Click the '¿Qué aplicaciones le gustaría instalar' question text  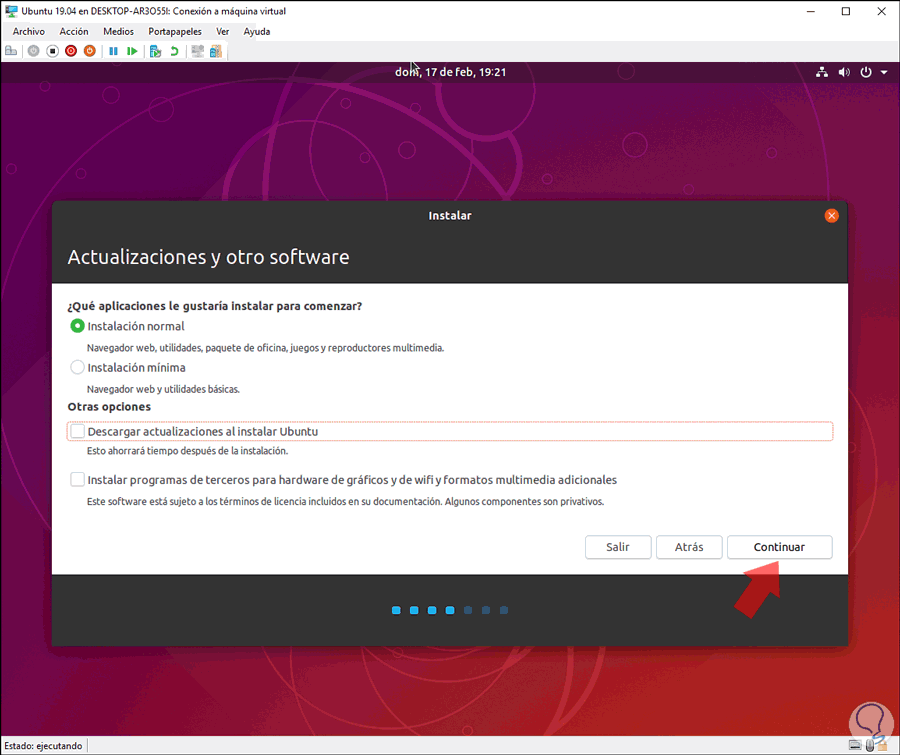(x=215, y=306)
